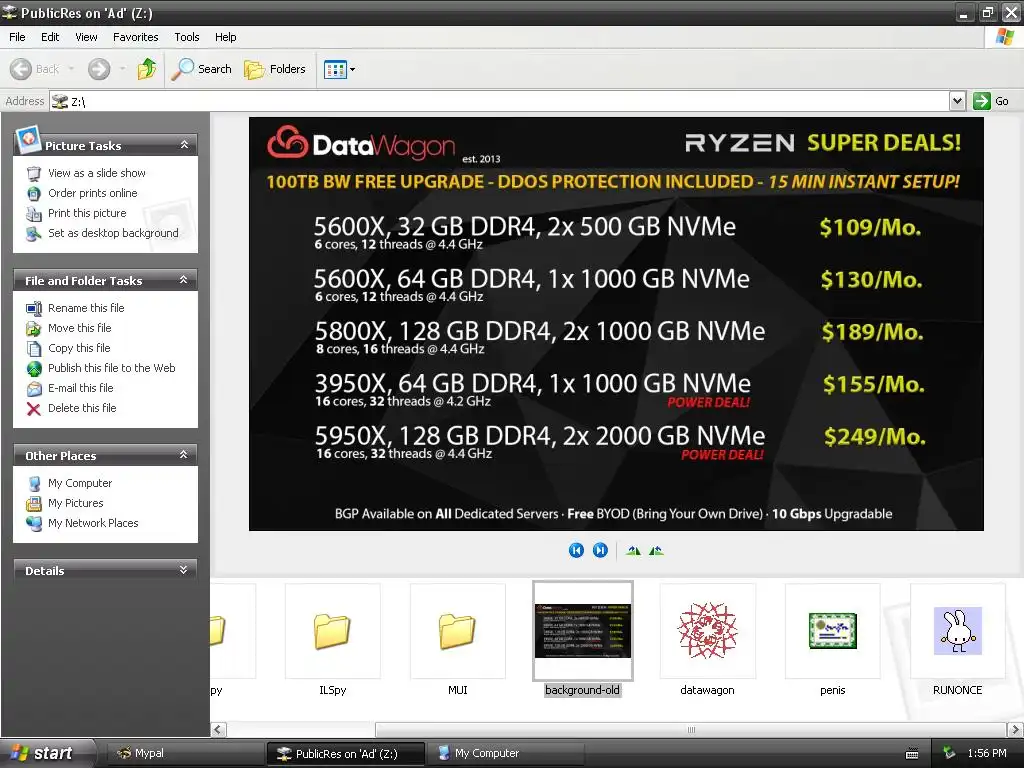The image size is (1024, 768).
Task: Open the Tools menu
Action: click(186, 37)
